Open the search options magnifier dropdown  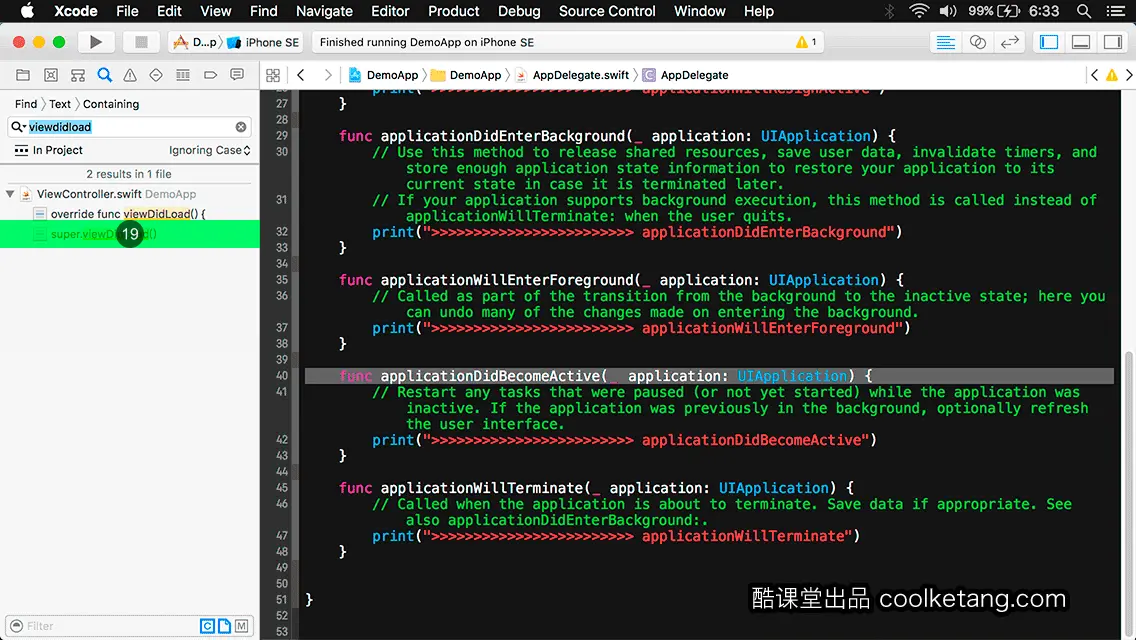pos(17,127)
